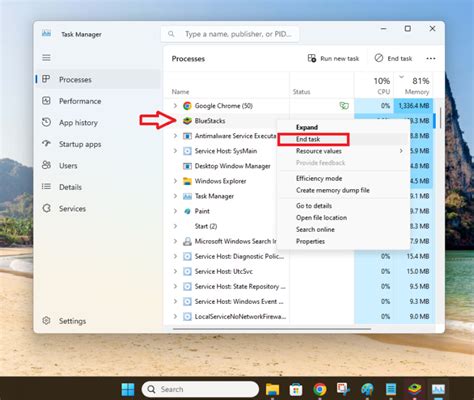Image resolution: width=474 pixels, height=400 pixels.
Task: Click End task in the top toolbar
Action: (393, 59)
